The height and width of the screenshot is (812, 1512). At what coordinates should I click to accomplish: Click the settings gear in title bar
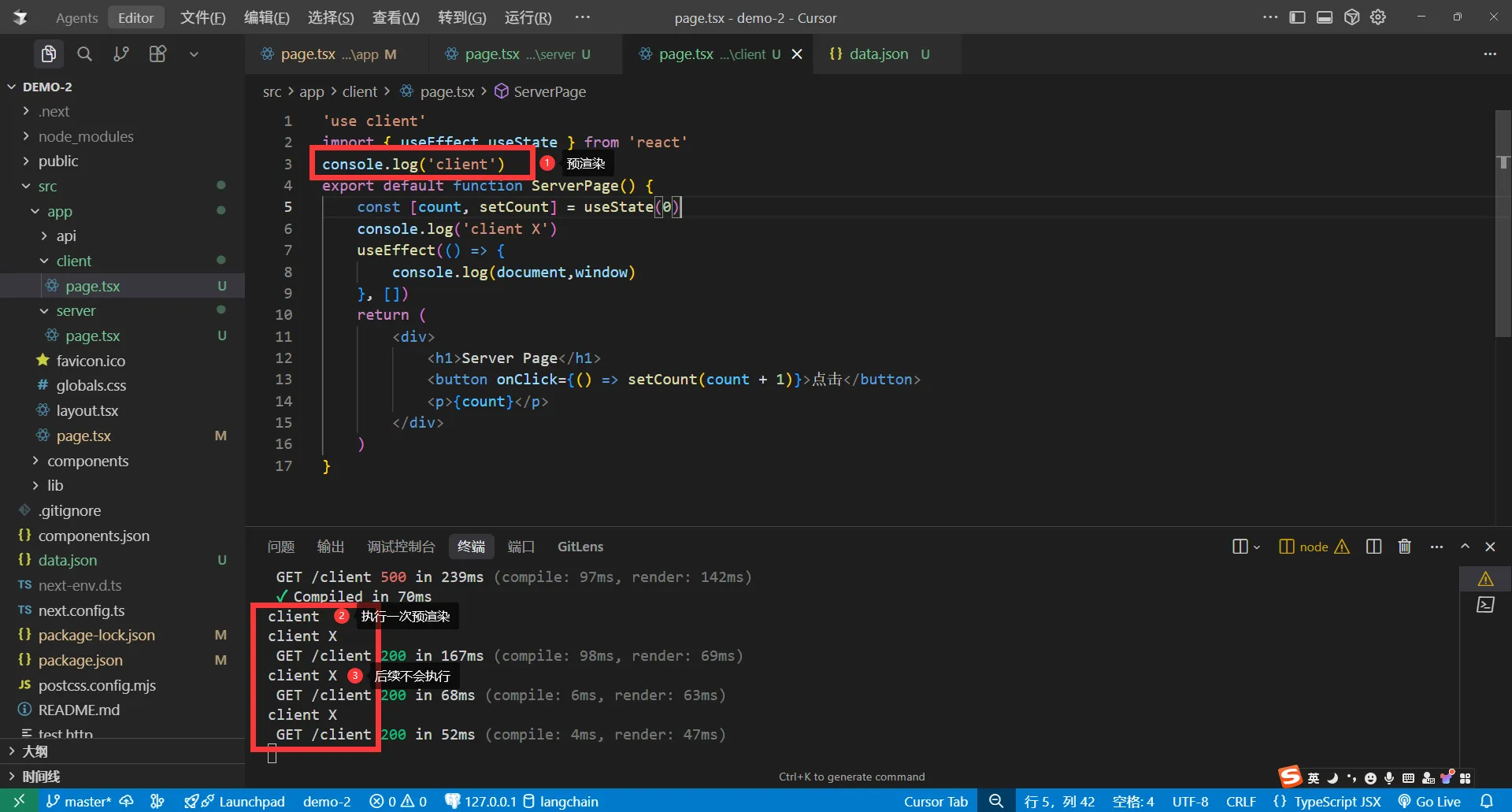(1378, 17)
